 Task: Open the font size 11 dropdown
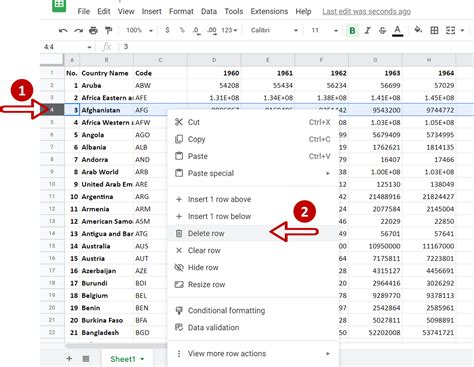pyautogui.click(x=324, y=30)
